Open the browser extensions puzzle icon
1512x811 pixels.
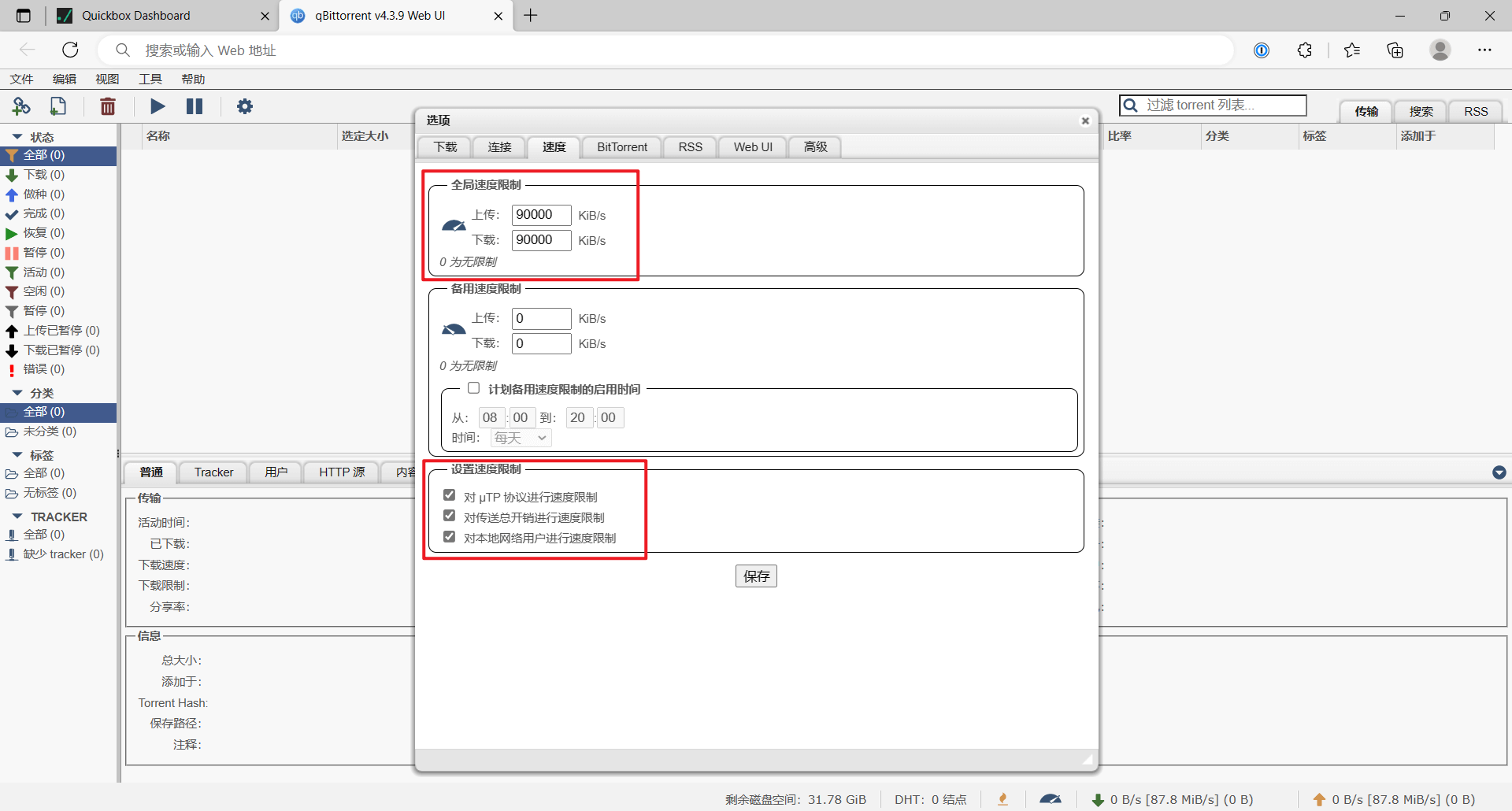(x=1305, y=50)
